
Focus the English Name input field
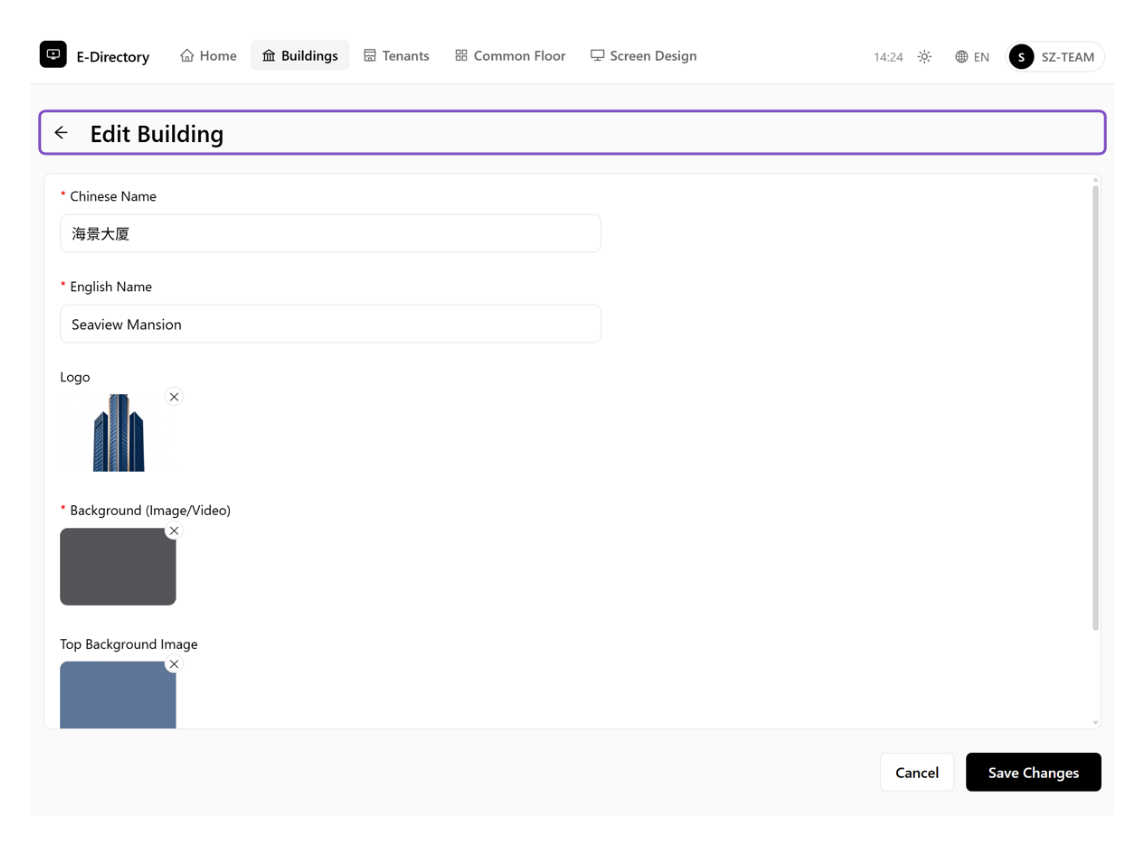331,324
